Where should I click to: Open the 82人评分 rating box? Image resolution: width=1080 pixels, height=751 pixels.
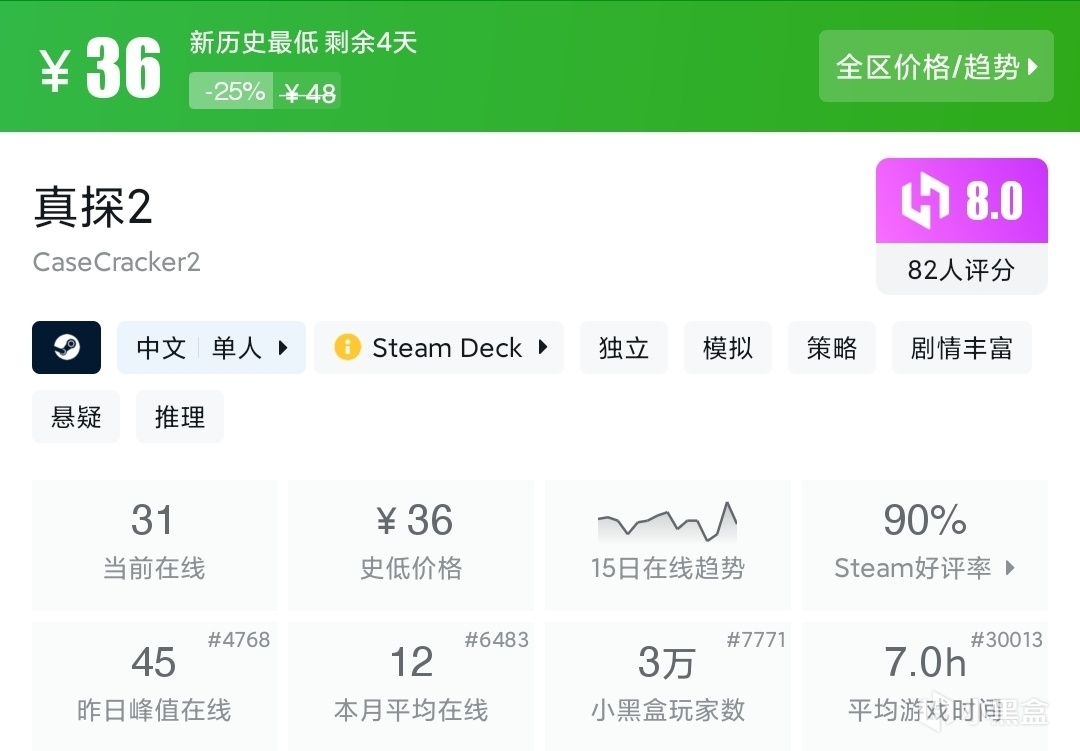coord(961,270)
